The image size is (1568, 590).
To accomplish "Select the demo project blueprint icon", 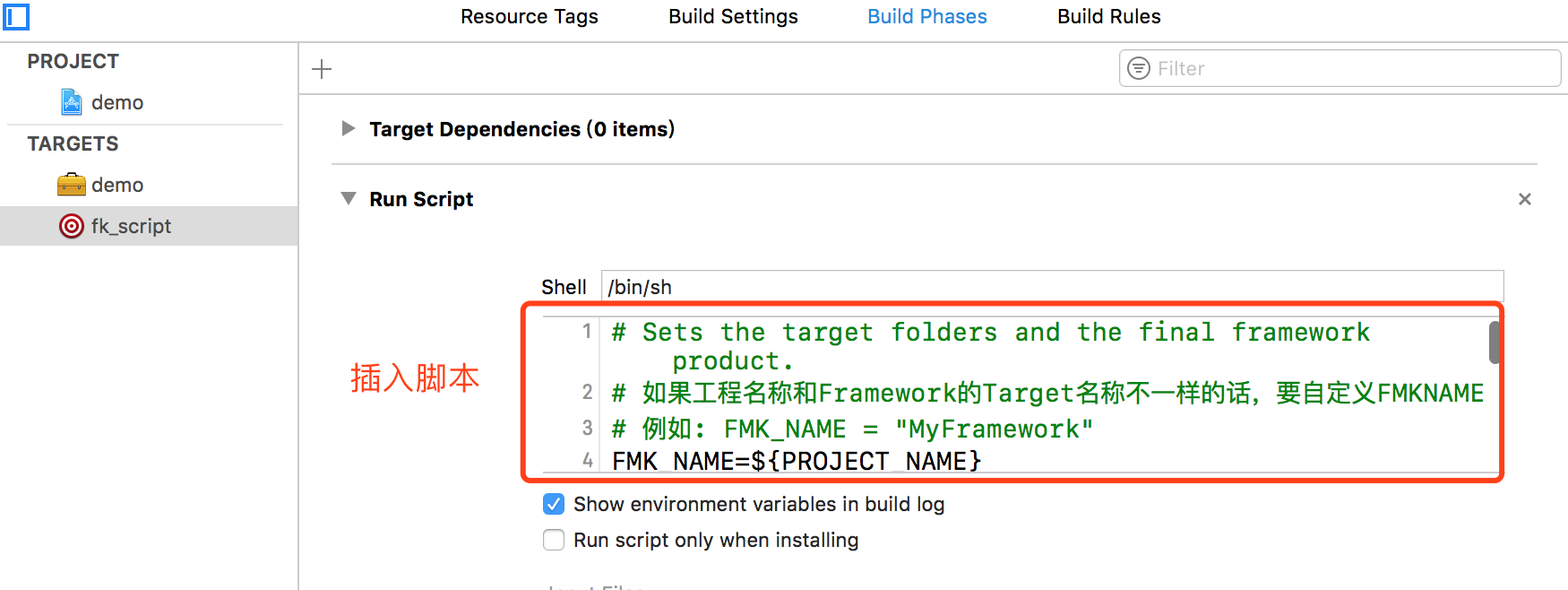I will (72, 102).
